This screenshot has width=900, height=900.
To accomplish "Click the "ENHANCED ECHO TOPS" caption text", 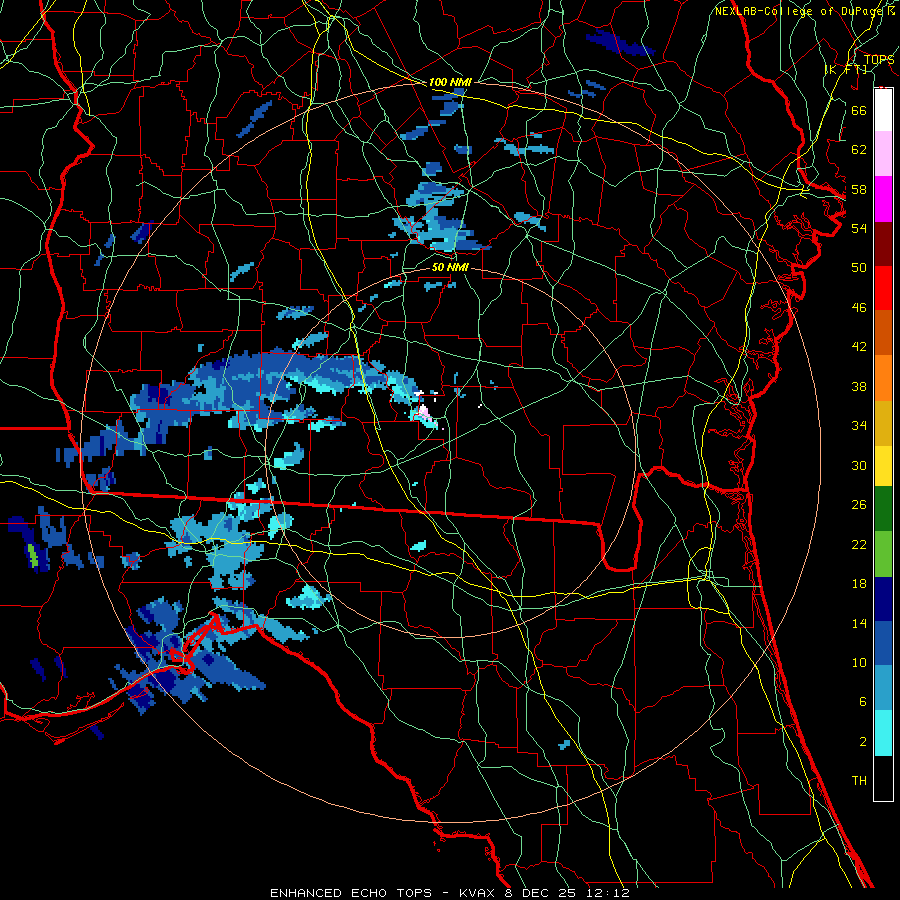I will coord(351,893).
